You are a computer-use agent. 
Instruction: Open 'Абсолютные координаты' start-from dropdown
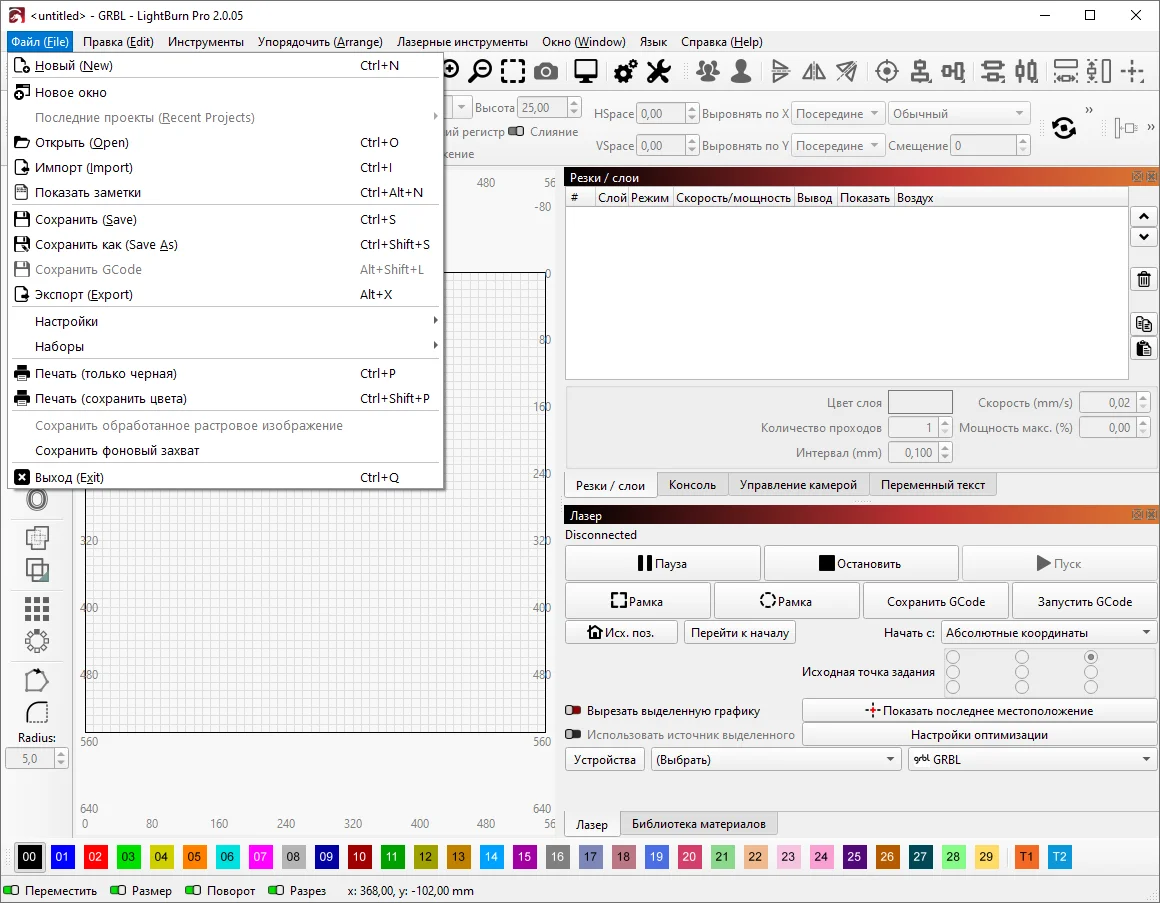pyautogui.click(x=1048, y=633)
